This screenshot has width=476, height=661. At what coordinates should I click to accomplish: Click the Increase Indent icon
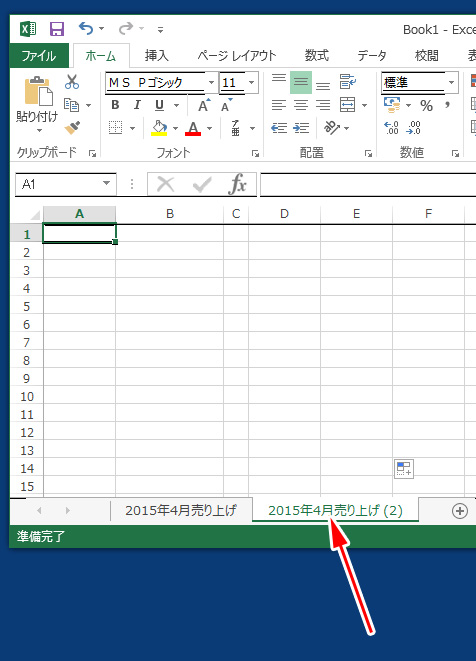point(301,128)
